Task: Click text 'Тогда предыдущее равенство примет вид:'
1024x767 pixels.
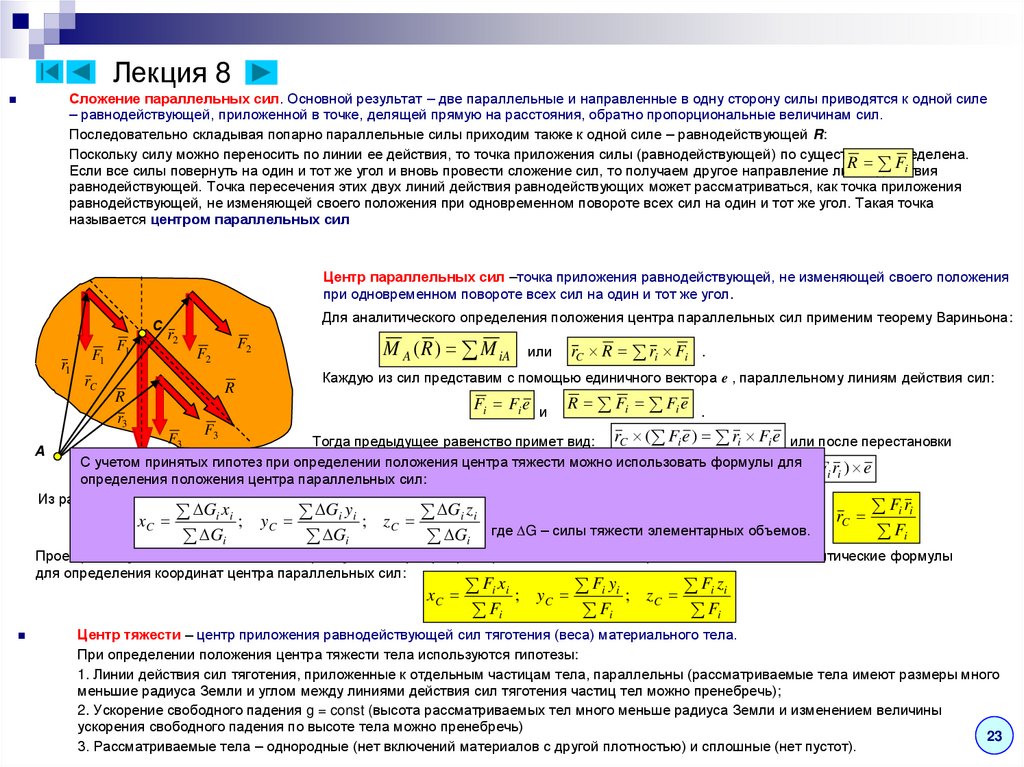Action: coord(453,442)
